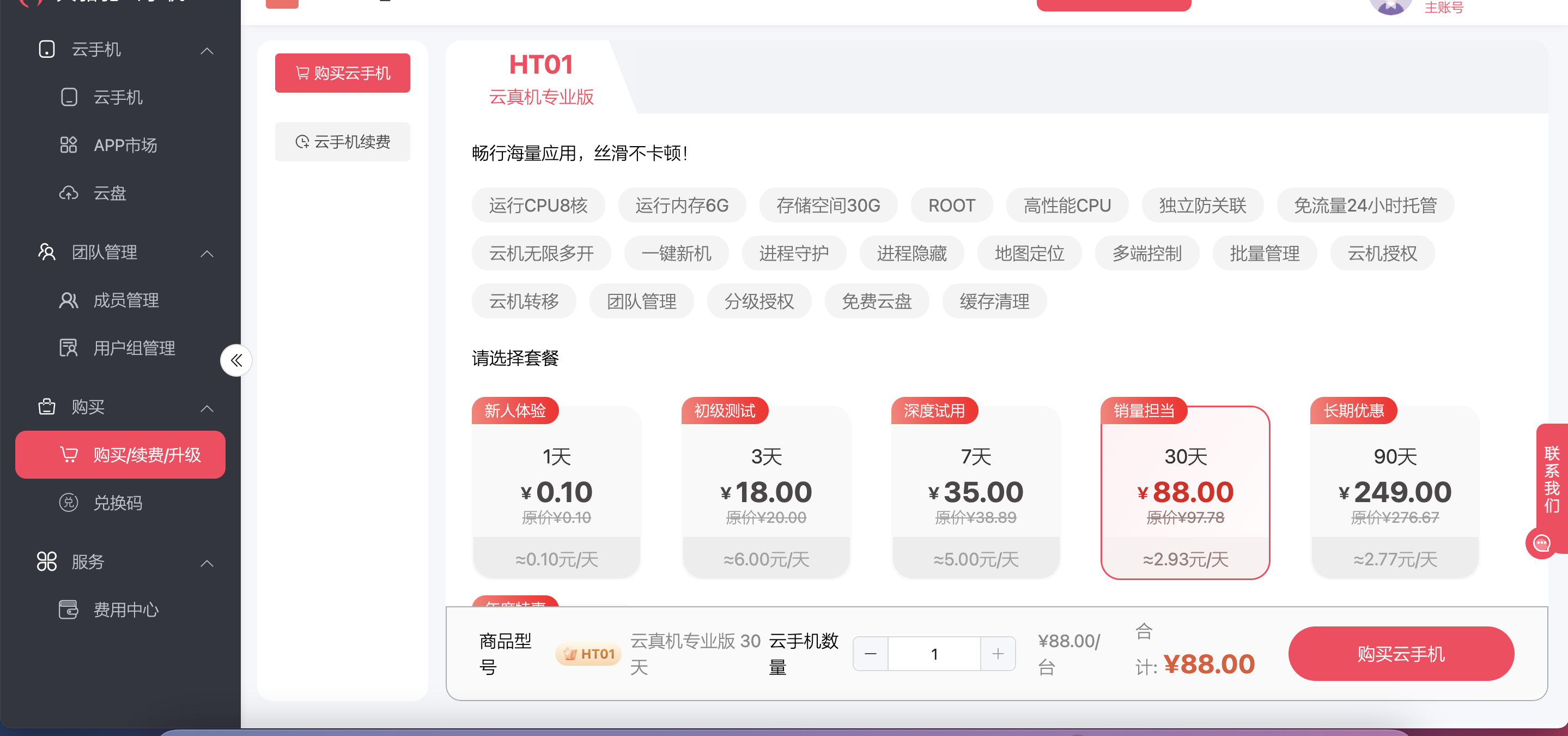Click the double-chevron sidebar collapse icon
The height and width of the screenshot is (736, 1568).
click(236, 361)
